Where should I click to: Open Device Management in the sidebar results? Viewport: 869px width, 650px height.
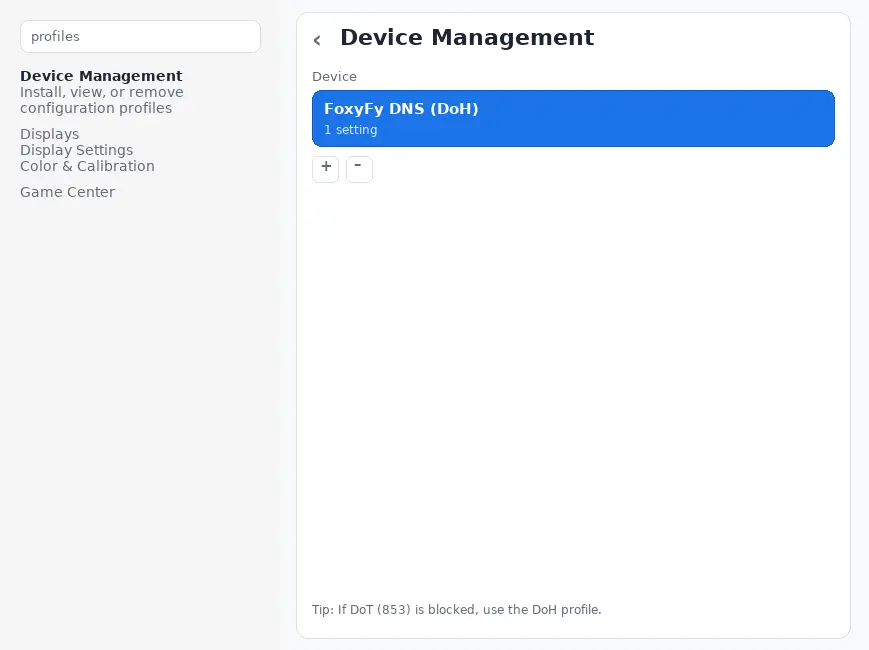pyautogui.click(x=101, y=76)
